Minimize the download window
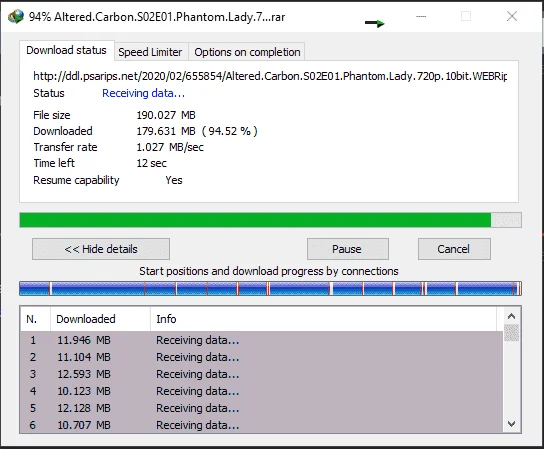544x449 pixels. point(421,16)
